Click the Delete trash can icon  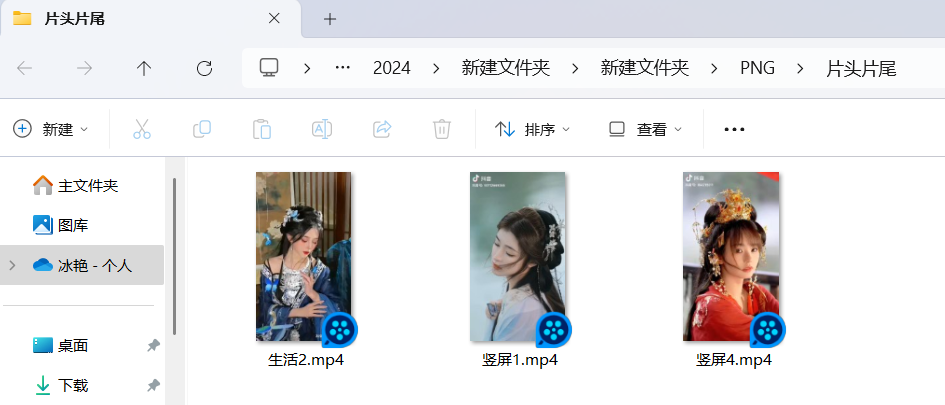click(x=442, y=129)
